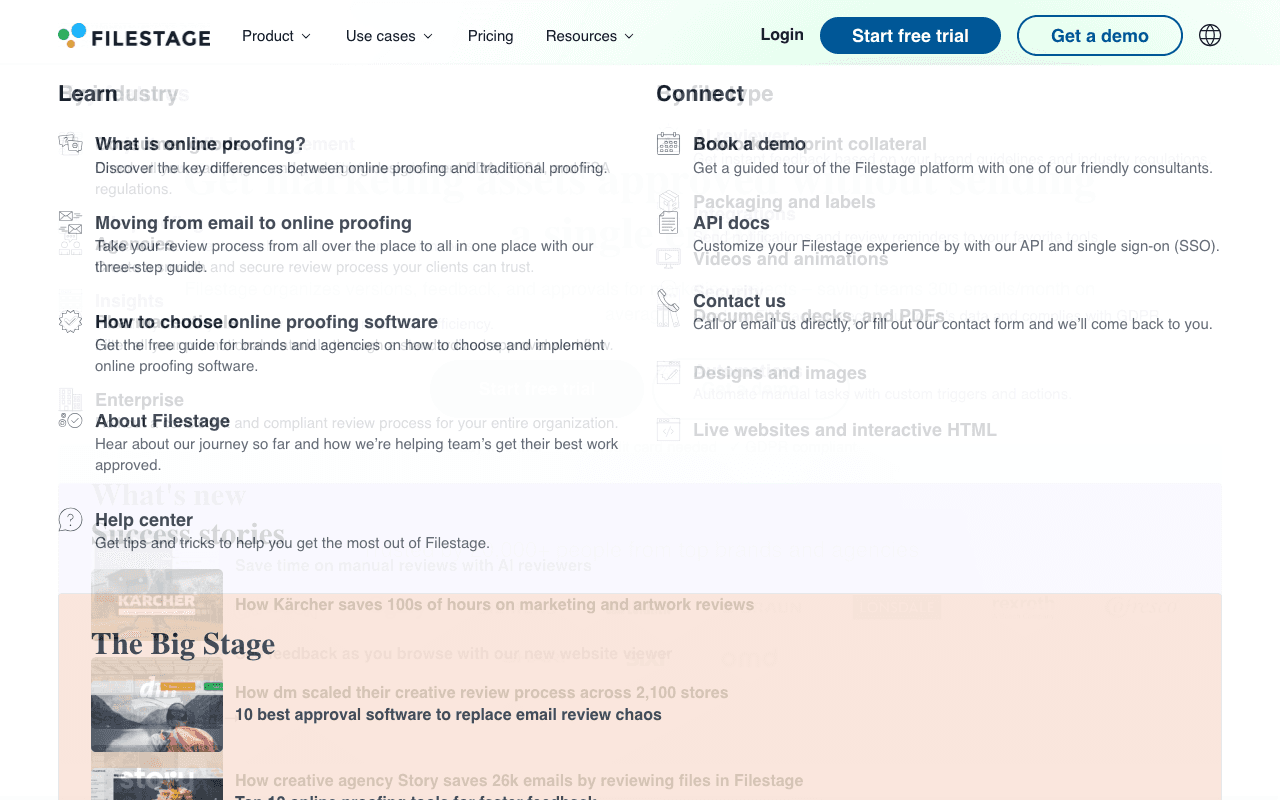Image resolution: width=1280 pixels, height=800 pixels.
Task: Click 'Get tips and tricks' Help center description
Action: pyautogui.click(x=292, y=543)
